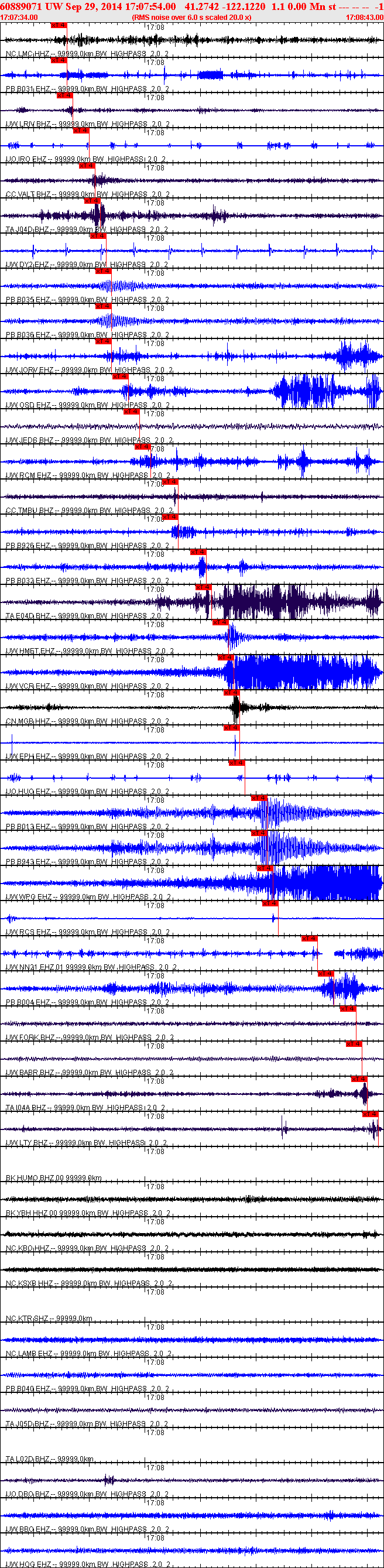Click the CC VALT BHZ station label
This screenshot has height=1568, width=384.
(x=87, y=195)
